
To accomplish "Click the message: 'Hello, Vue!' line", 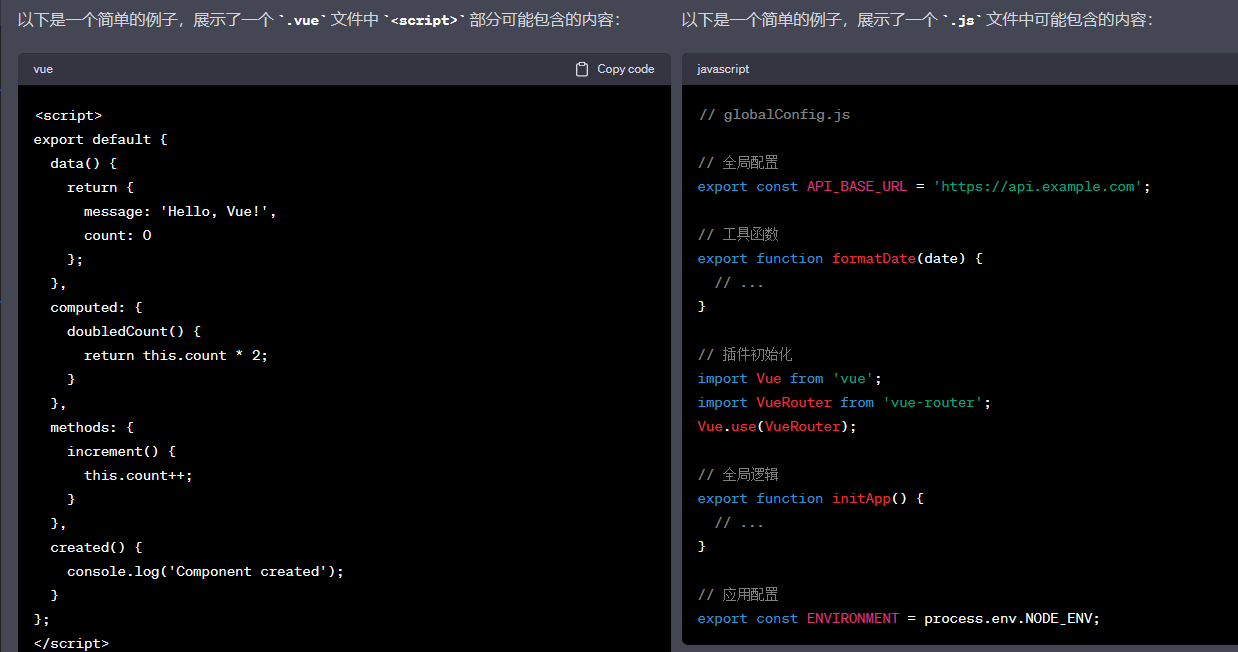I will point(180,211).
